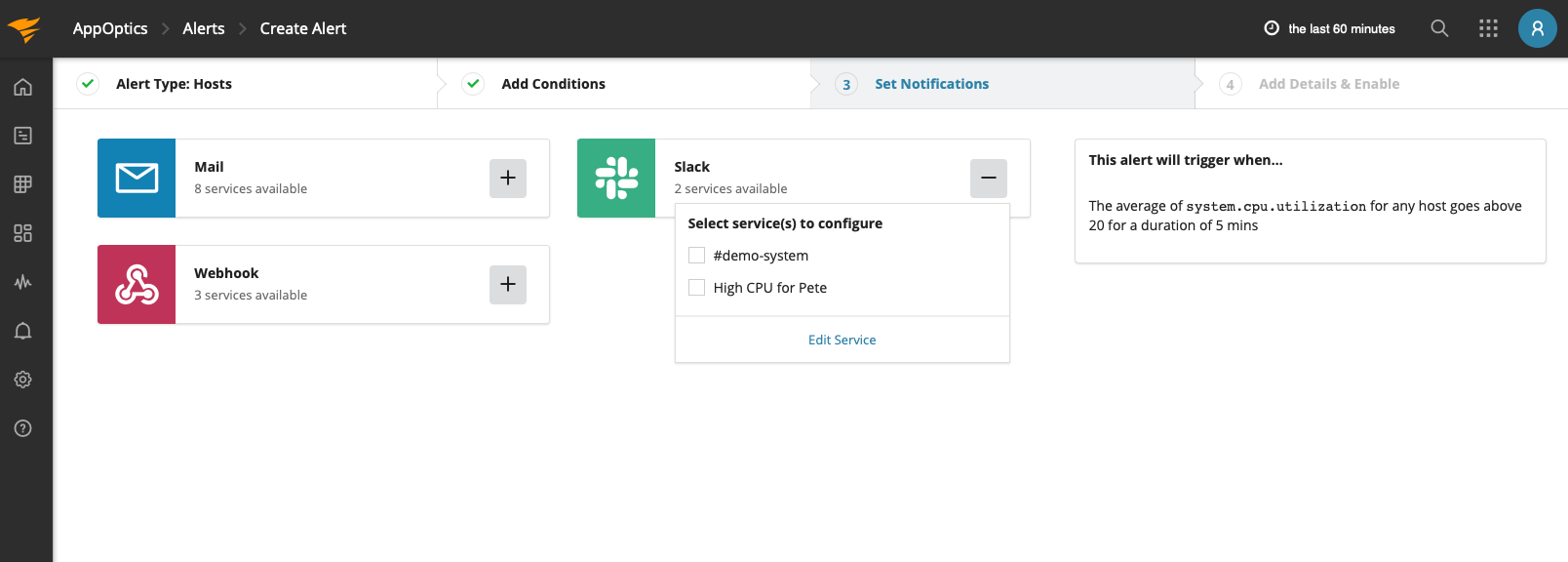
Task: Click the Alerts breadcrumb
Action: (204, 28)
